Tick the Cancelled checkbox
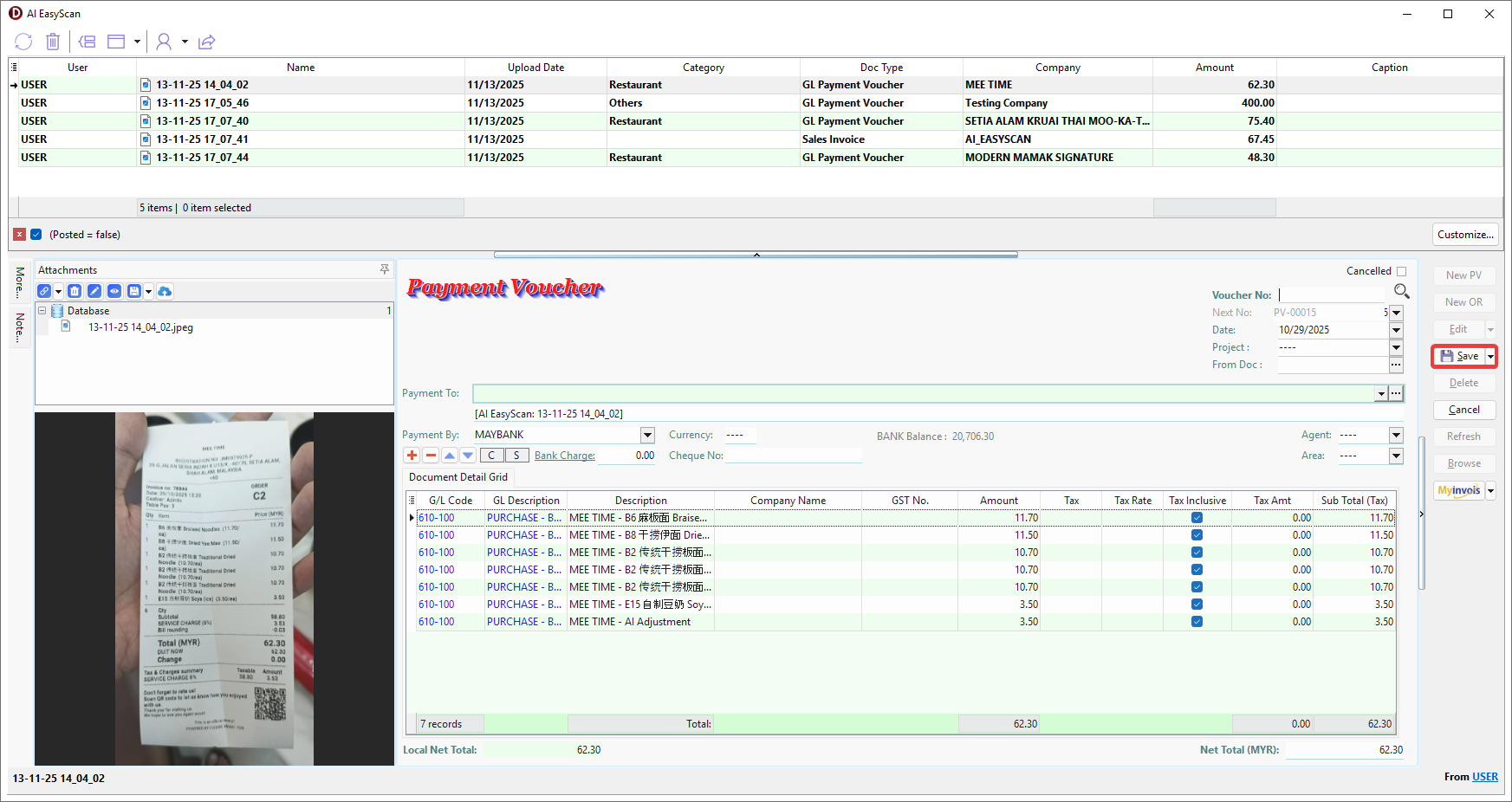 coord(1401,271)
